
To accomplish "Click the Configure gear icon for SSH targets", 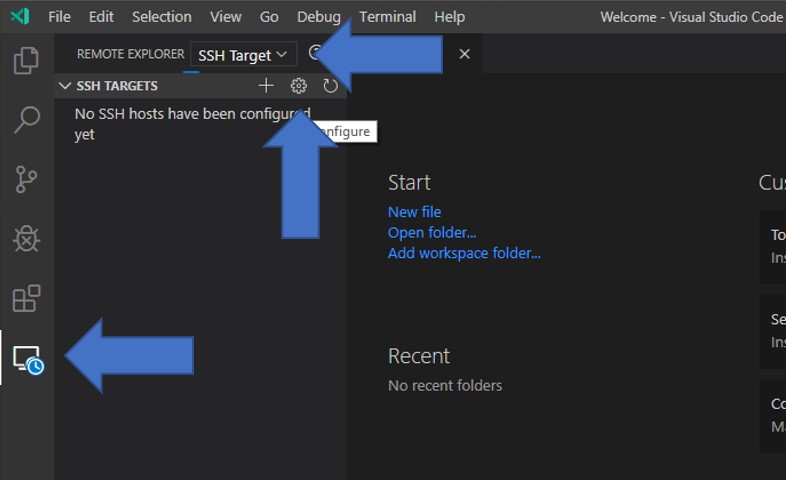I will [298, 86].
